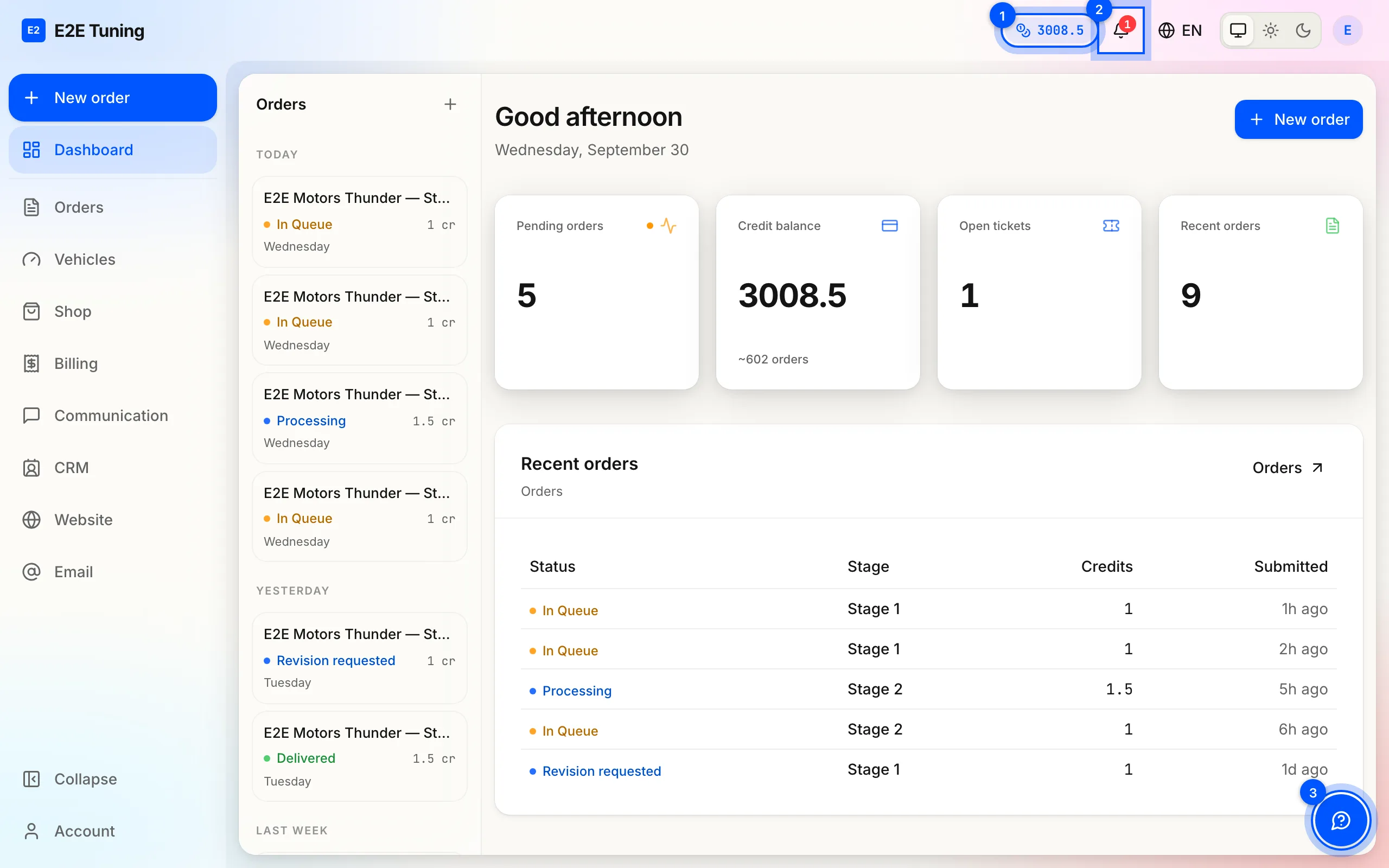This screenshot has width=1389, height=868.
Task: Open the Website section
Action: 112,520
